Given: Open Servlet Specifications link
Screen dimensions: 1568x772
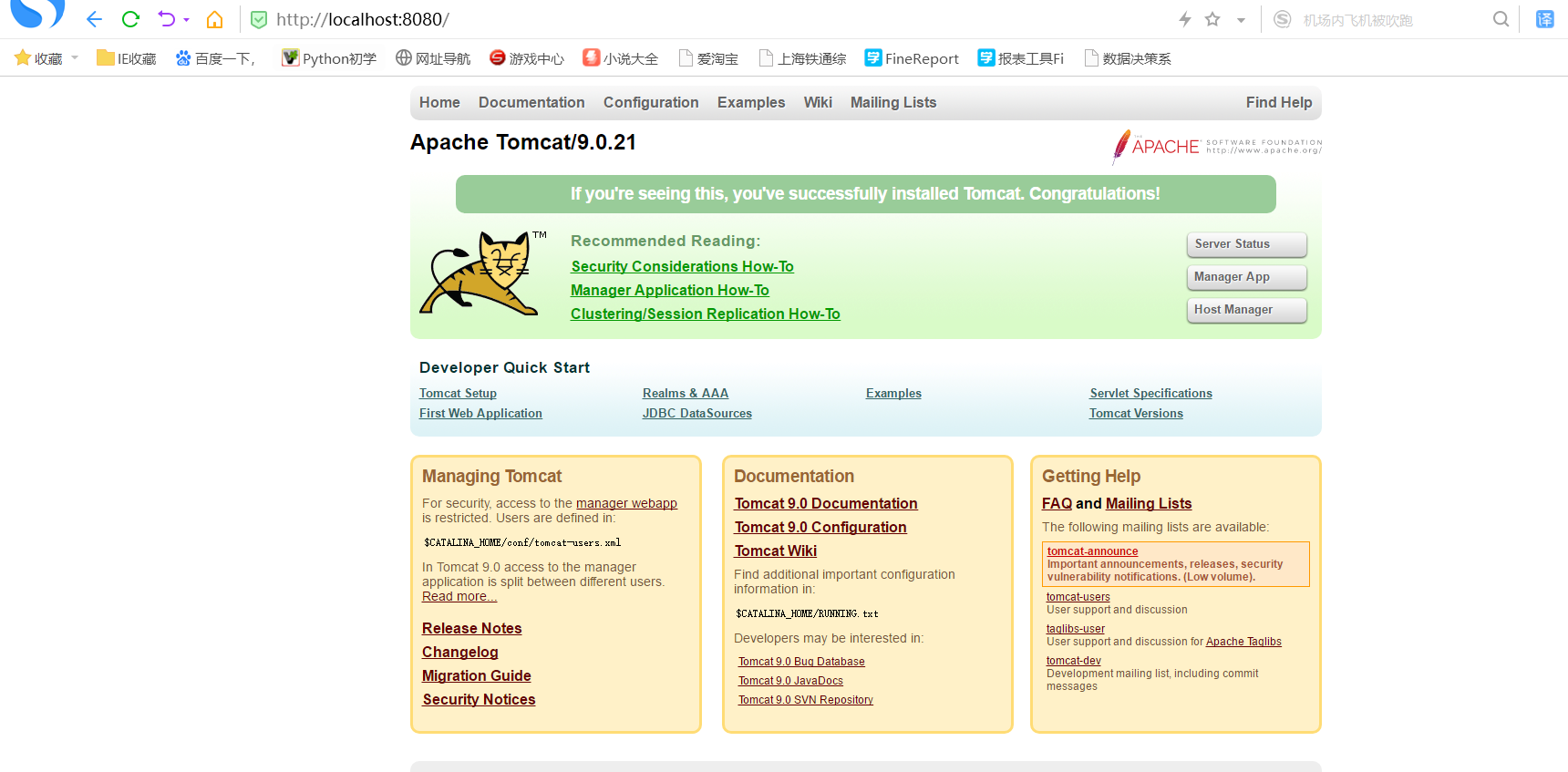Looking at the screenshot, I should pyautogui.click(x=1150, y=393).
